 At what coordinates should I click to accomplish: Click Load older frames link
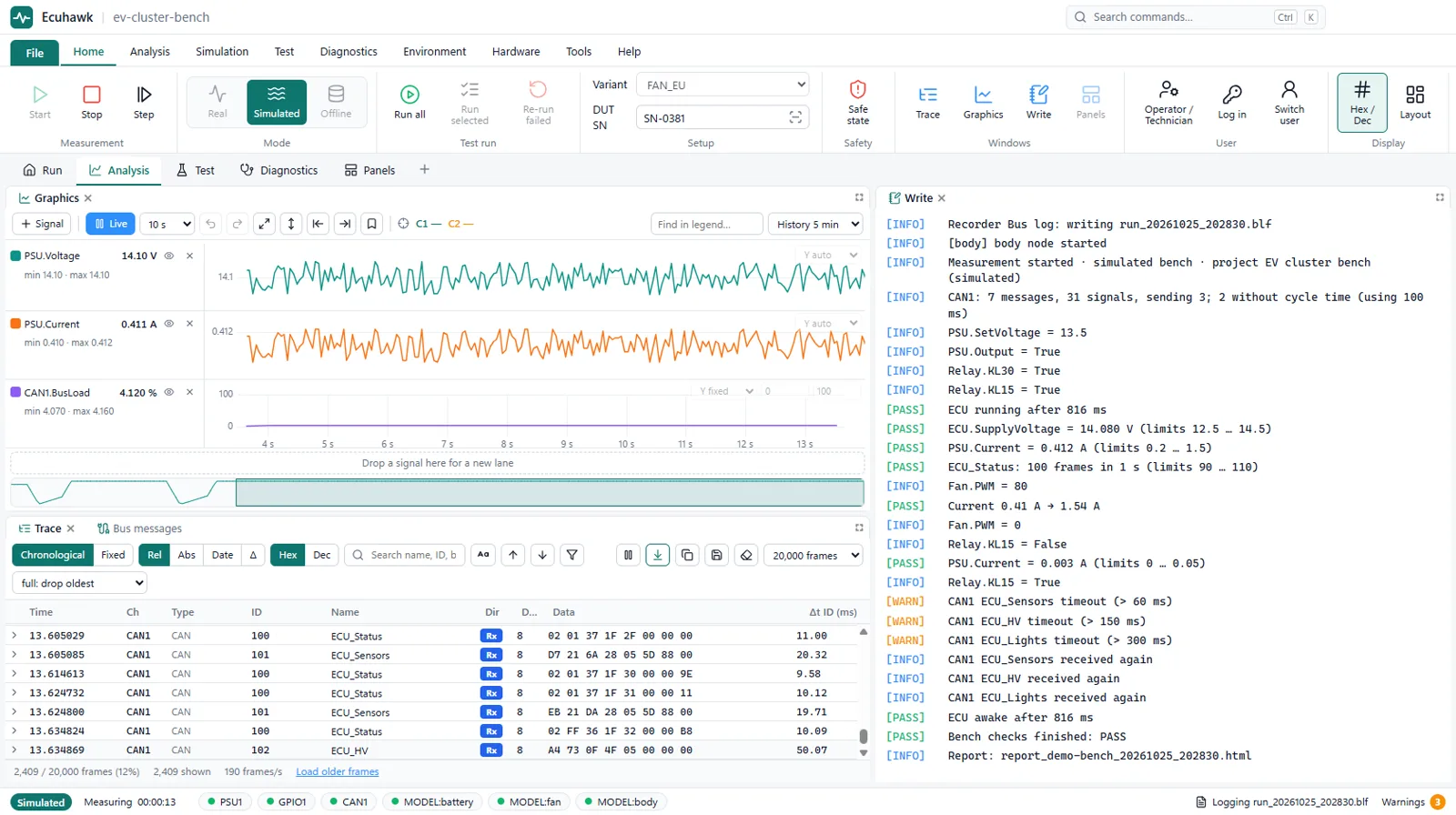click(338, 771)
